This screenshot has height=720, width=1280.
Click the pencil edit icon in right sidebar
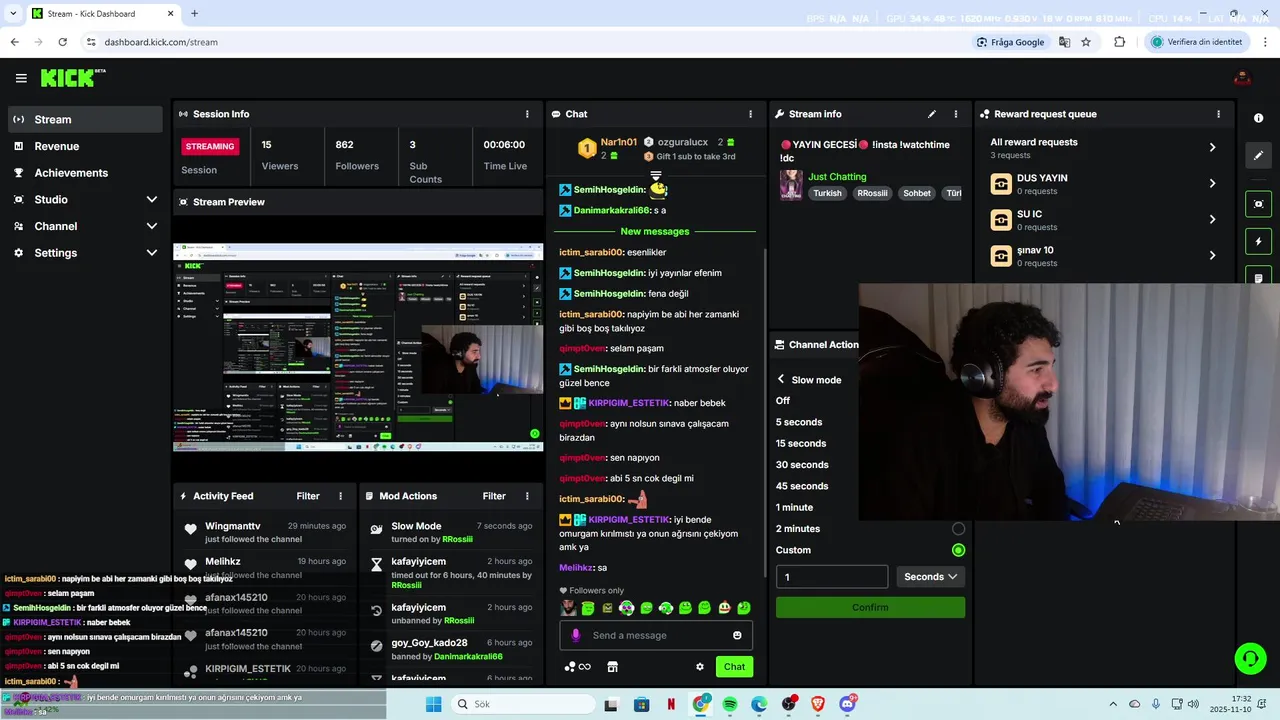pos(1258,155)
